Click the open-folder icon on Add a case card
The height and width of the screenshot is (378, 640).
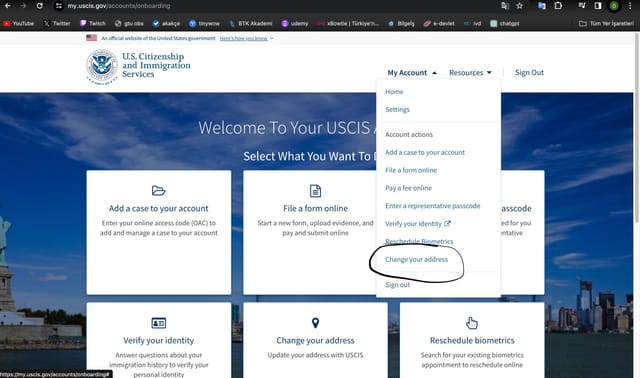coord(158,191)
